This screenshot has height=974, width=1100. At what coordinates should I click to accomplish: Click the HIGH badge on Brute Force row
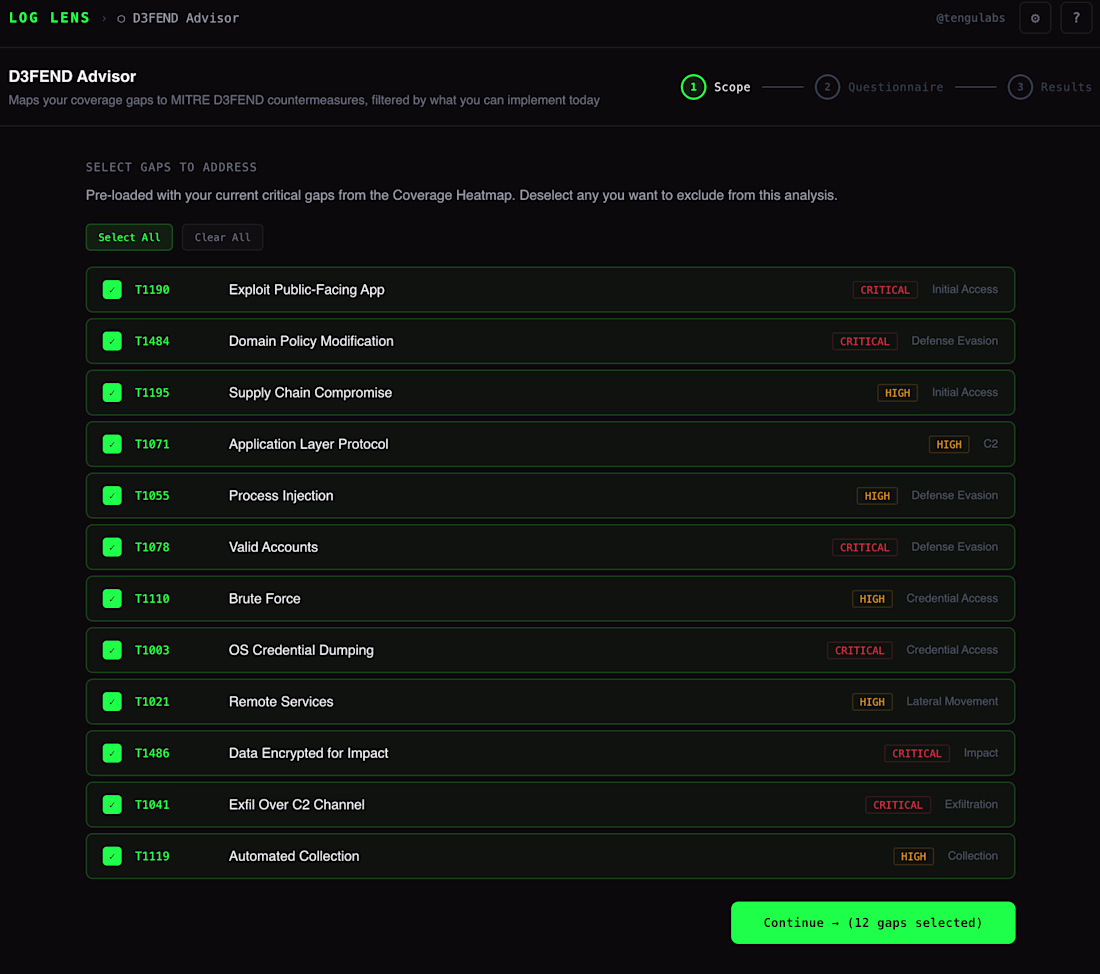(872, 599)
